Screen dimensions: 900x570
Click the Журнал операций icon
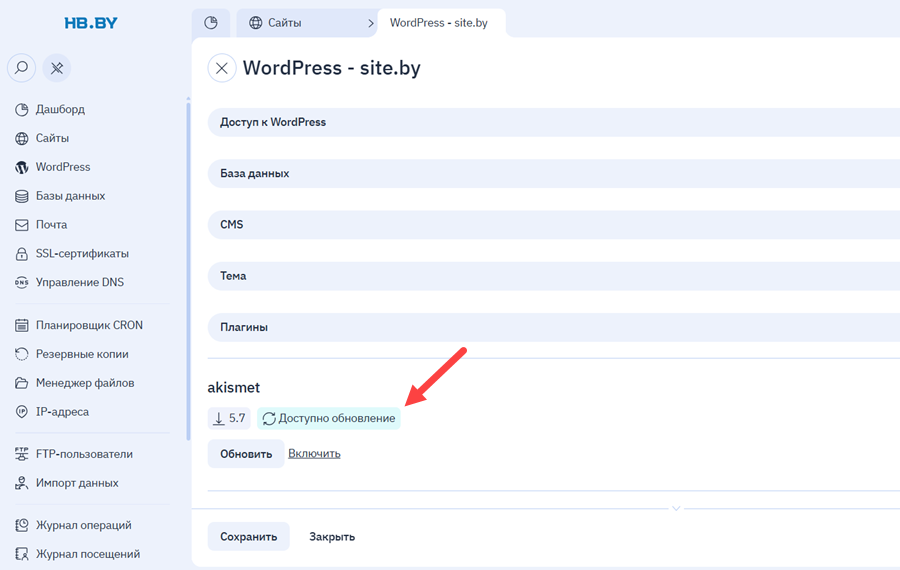pos(22,525)
